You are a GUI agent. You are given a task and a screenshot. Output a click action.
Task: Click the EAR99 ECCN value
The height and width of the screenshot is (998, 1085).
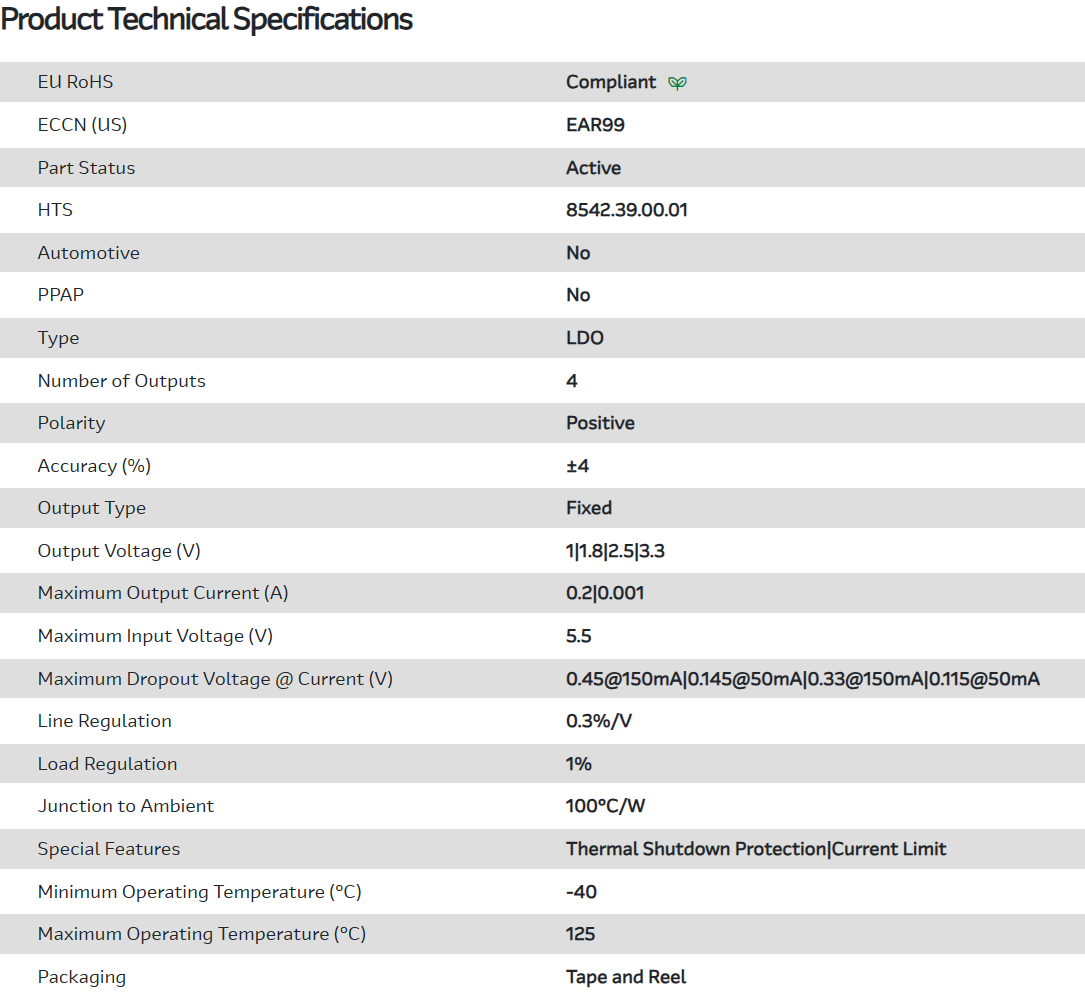tap(595, 125)
